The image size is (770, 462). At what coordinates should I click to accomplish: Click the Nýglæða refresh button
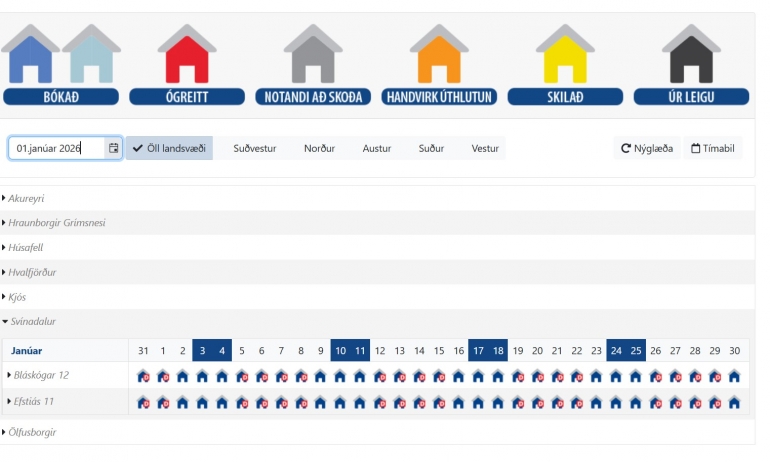[x=647, y=148]
